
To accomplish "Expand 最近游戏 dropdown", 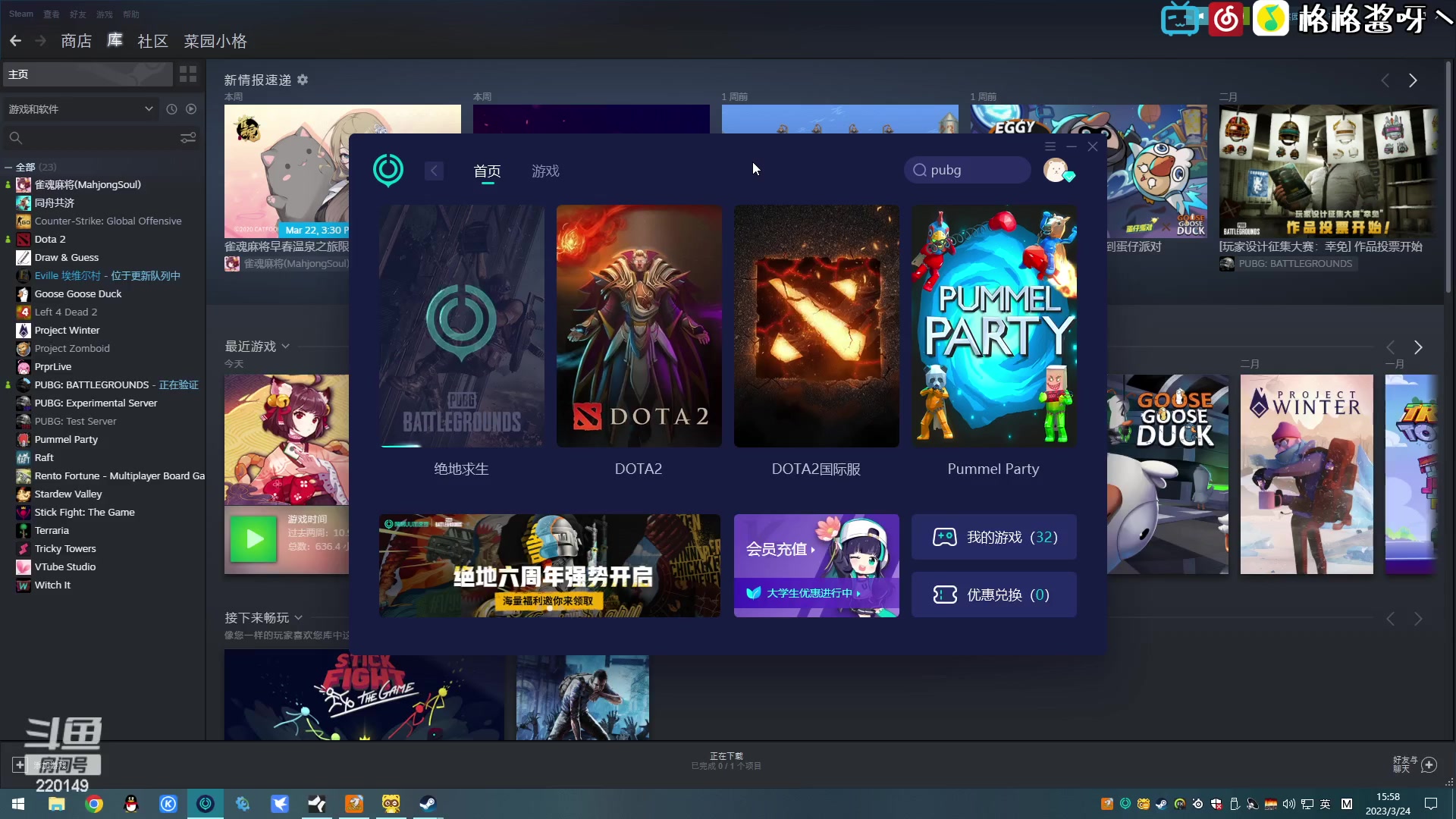I will (285, 347).
